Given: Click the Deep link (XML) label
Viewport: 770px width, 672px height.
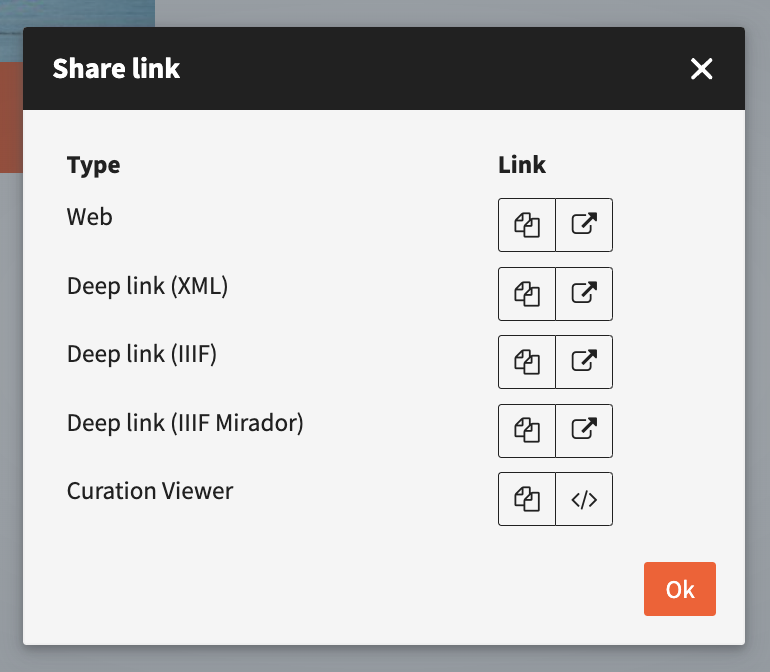Looking at the screenshot, I should click(147, 286).
